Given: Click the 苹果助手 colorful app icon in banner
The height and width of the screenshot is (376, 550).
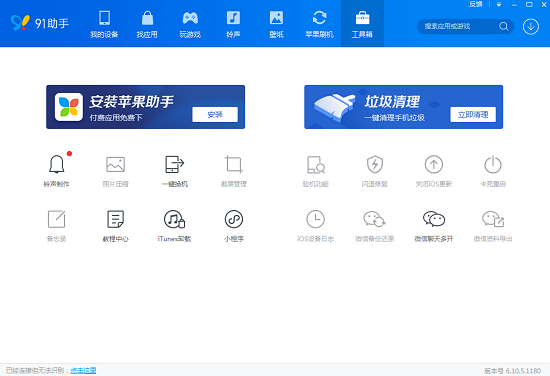Looking at the screenshot, I should (x=69, y=107).
